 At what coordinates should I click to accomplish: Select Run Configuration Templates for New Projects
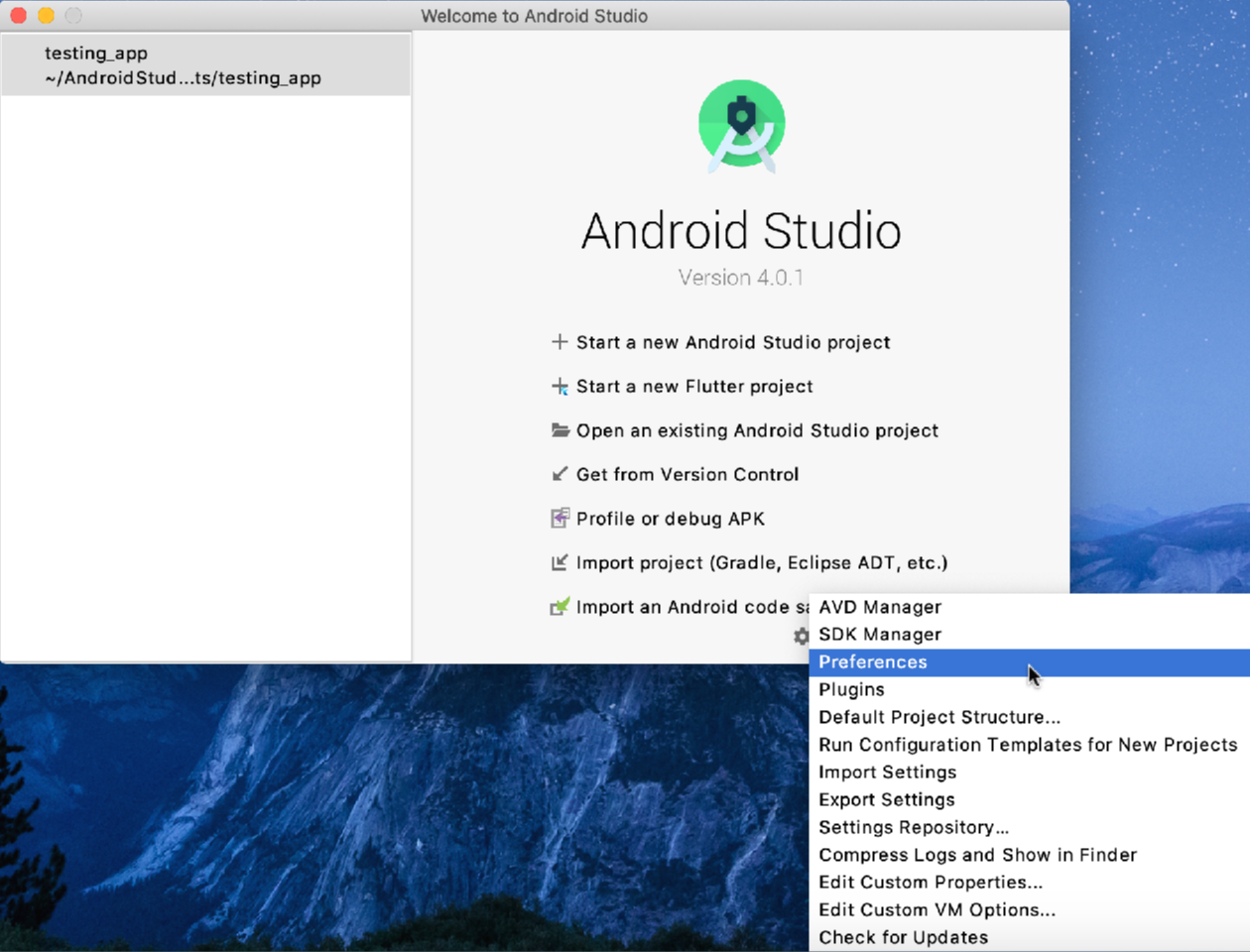(1030, 745)
